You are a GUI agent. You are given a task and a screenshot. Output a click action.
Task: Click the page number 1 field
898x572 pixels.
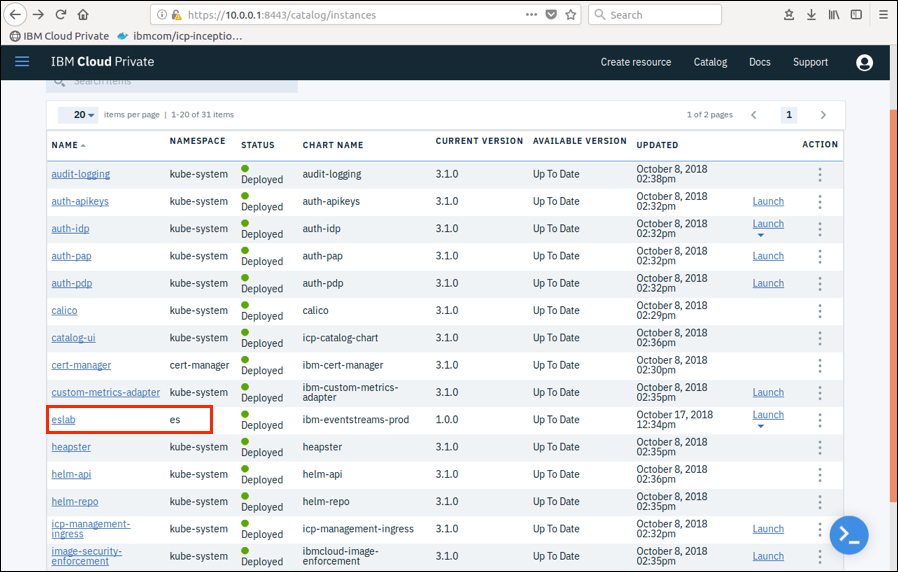click(x=789, y=115)
